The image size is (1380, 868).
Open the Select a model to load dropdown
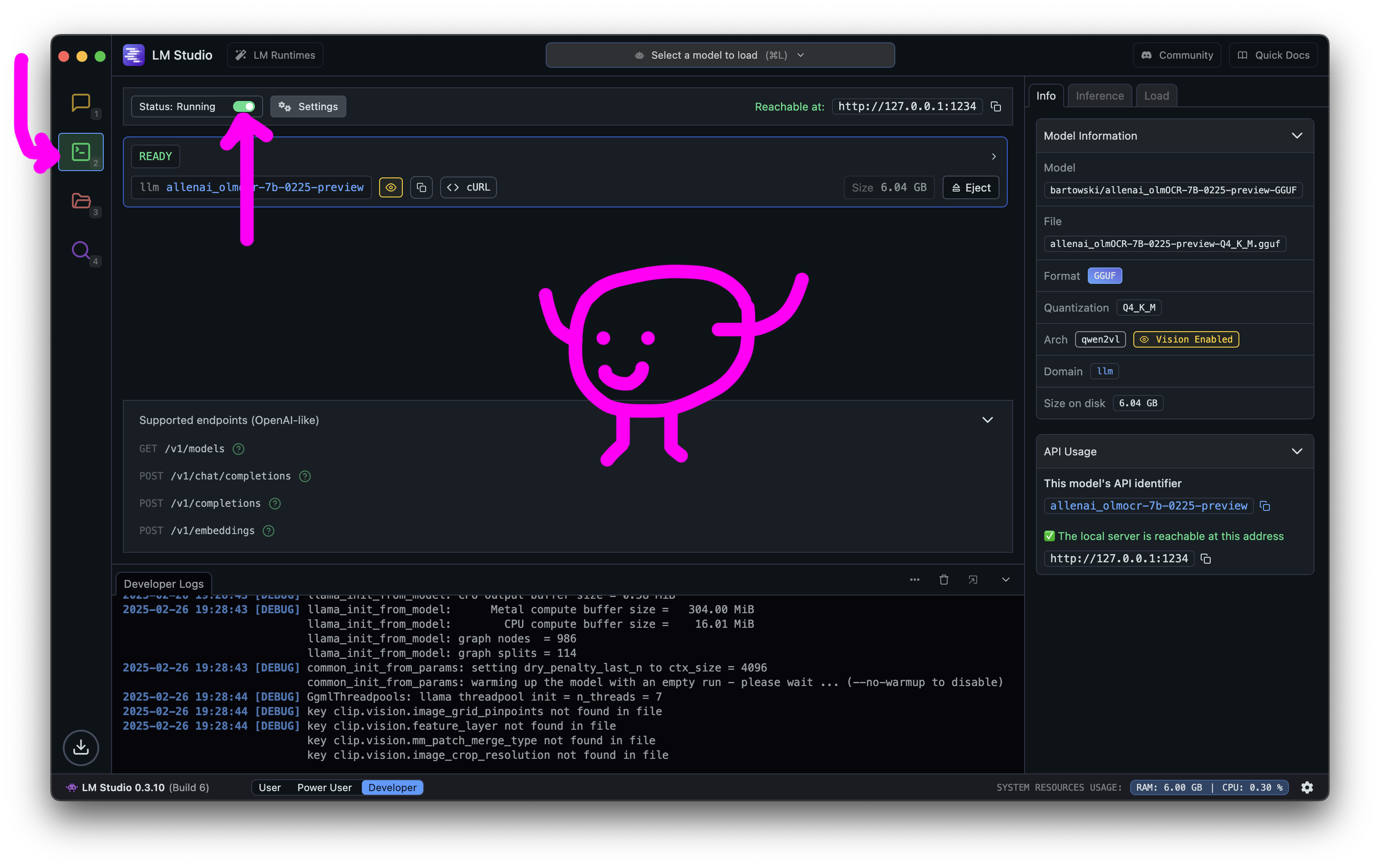[720, 55]
